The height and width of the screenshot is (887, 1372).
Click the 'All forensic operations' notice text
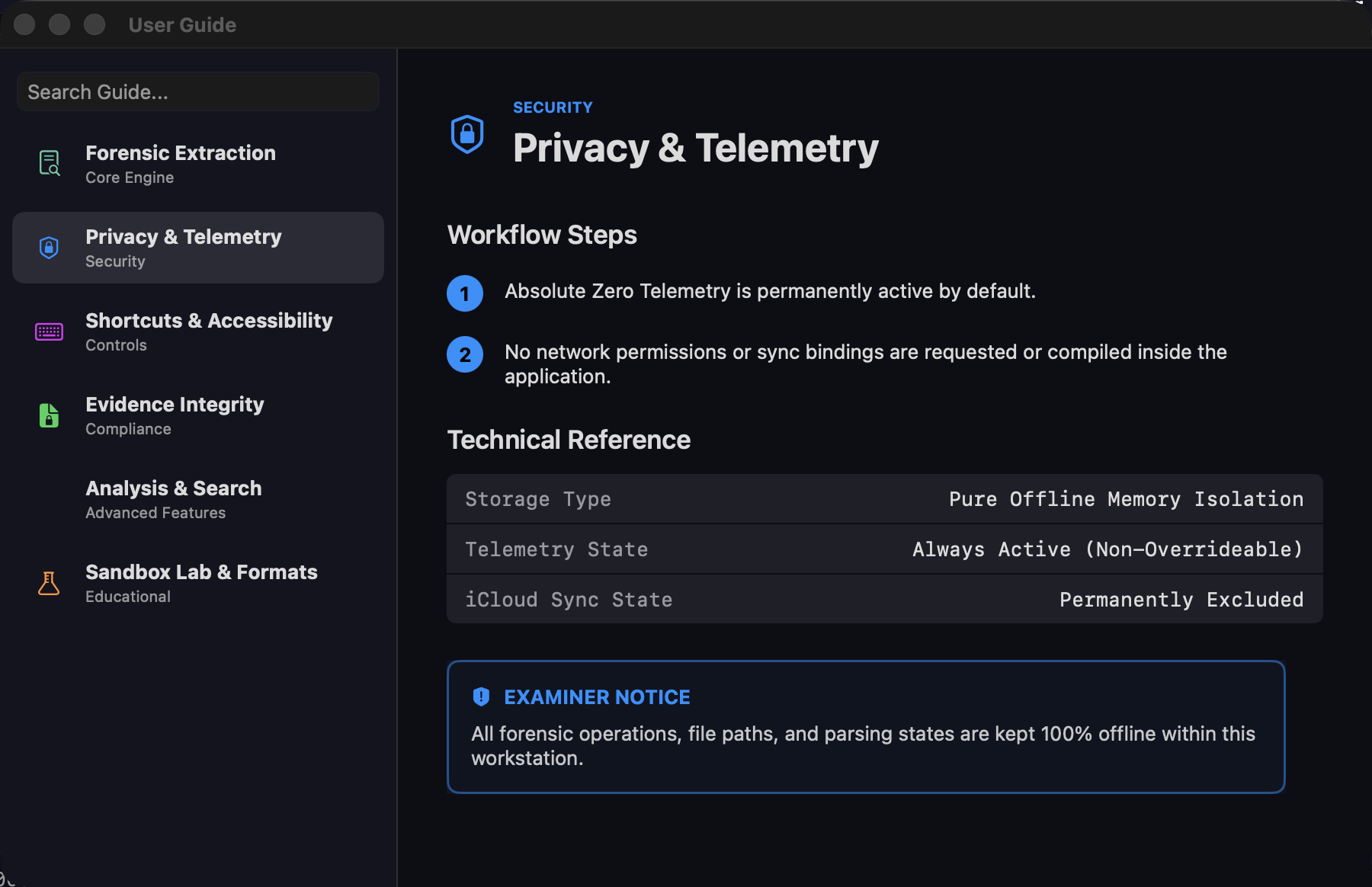(x=863, y=746)
